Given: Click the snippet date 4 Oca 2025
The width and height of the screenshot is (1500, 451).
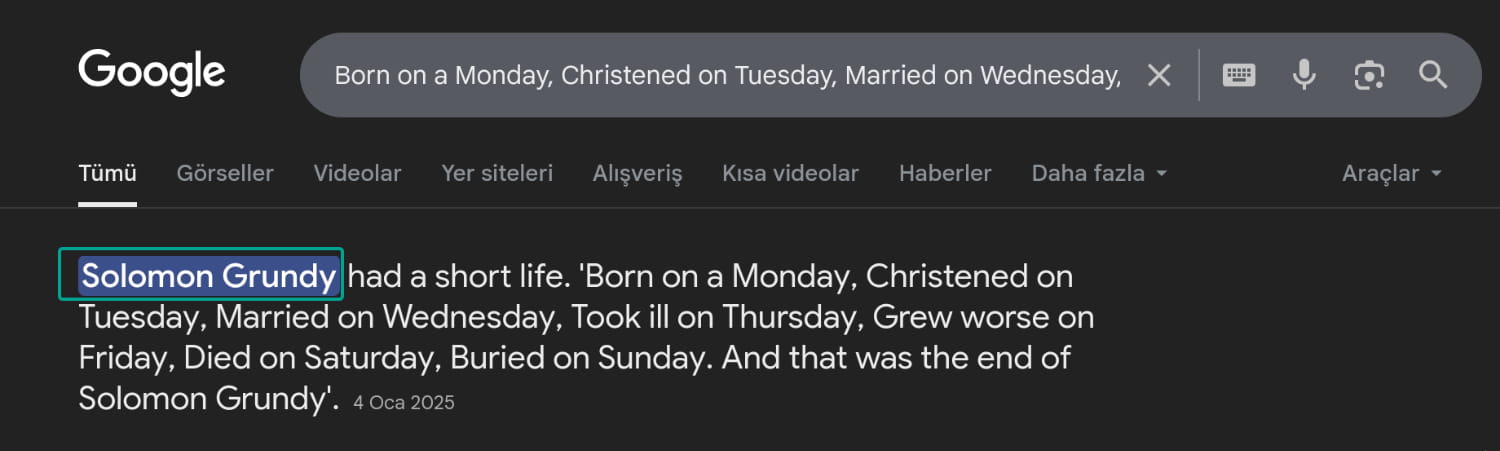Looking at the screenshot, I should point(404,403).
